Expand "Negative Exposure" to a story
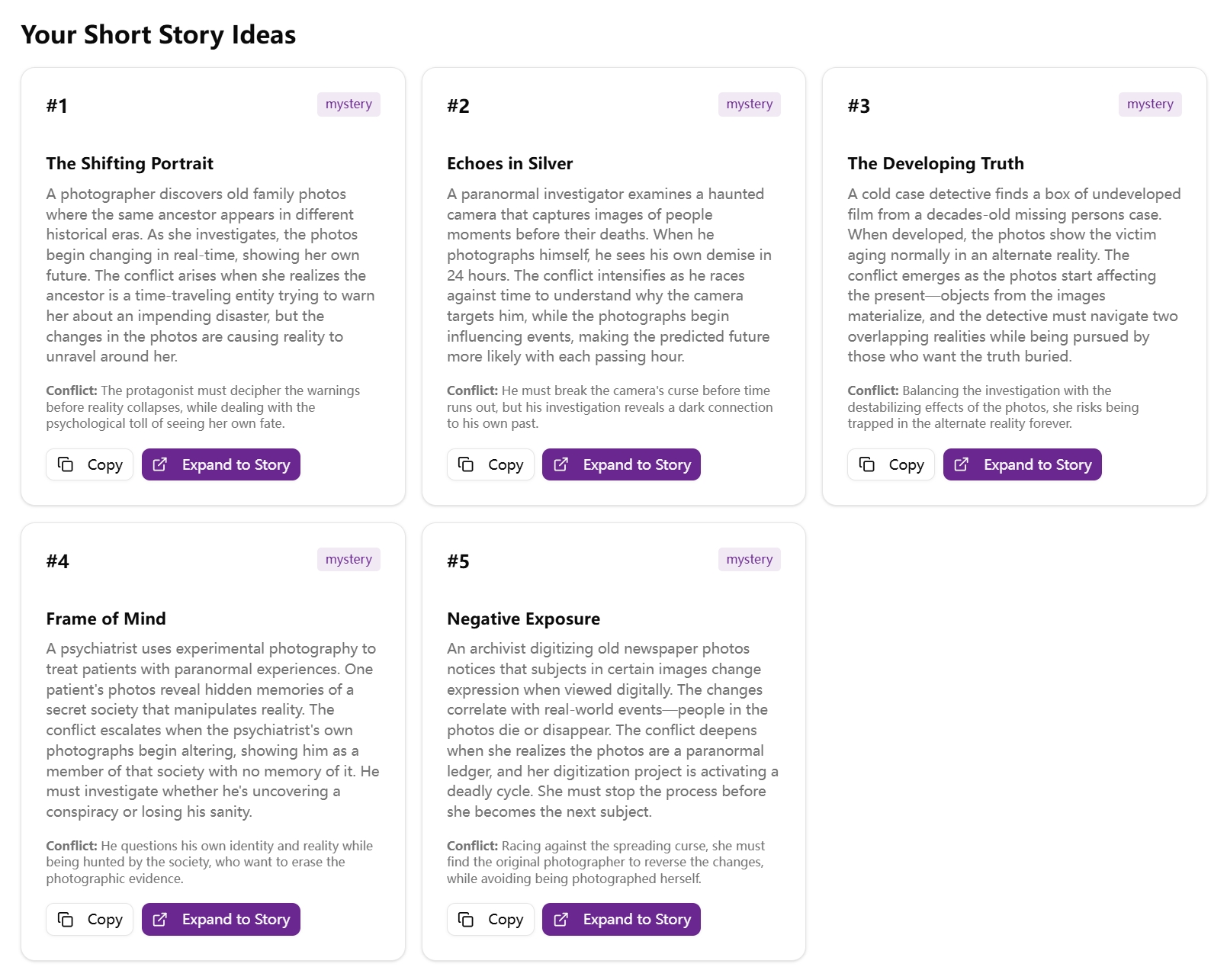Screen dimensions: 1227x980 (621, 919)
